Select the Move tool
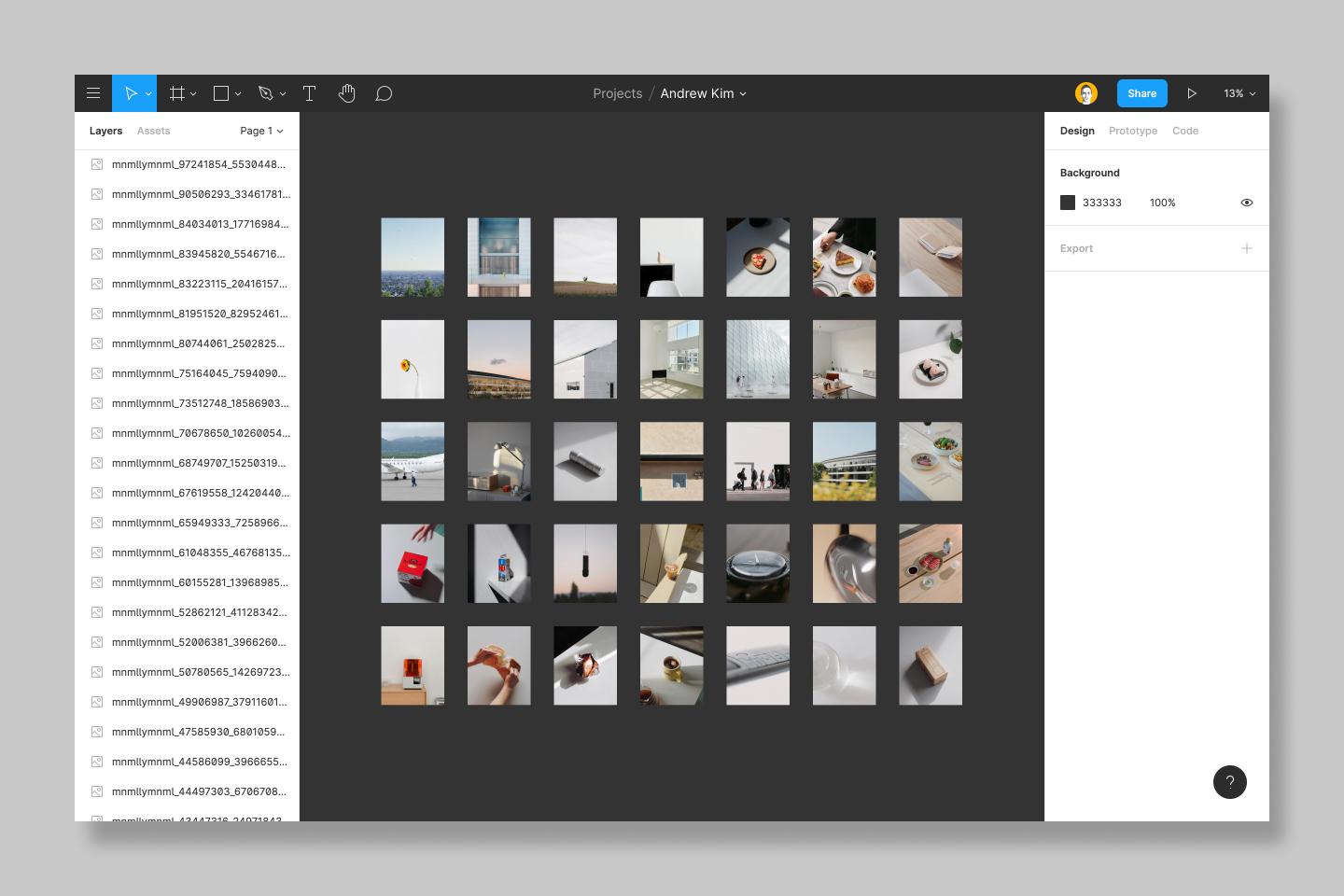Screen dimensions: 1344x896 click(131, 93)
